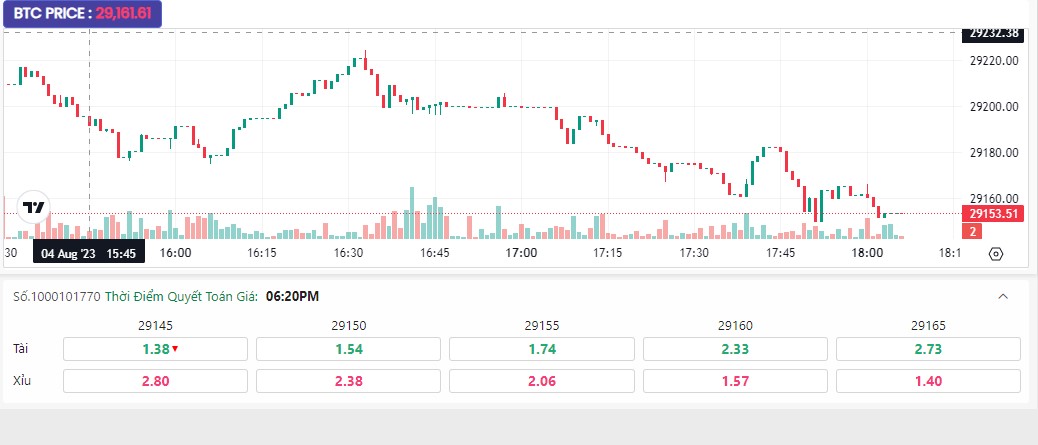Select Xỉu odds 1.40 for 29165

tap(928, 381)
